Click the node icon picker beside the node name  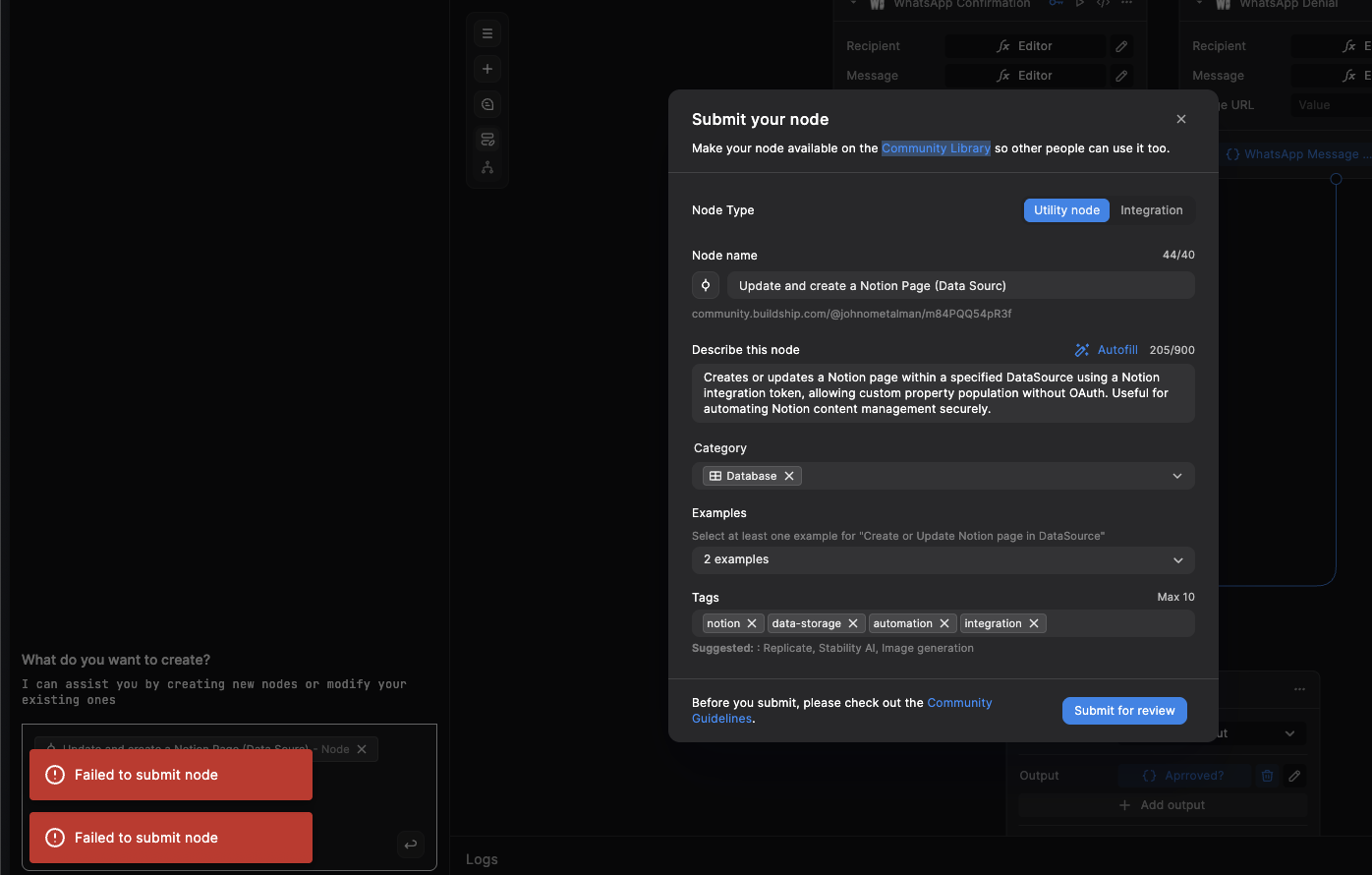[x=706, y=286]
